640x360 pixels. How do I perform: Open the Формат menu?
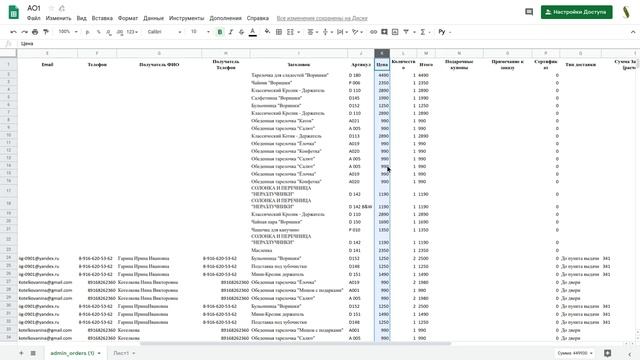pos(128,18)
